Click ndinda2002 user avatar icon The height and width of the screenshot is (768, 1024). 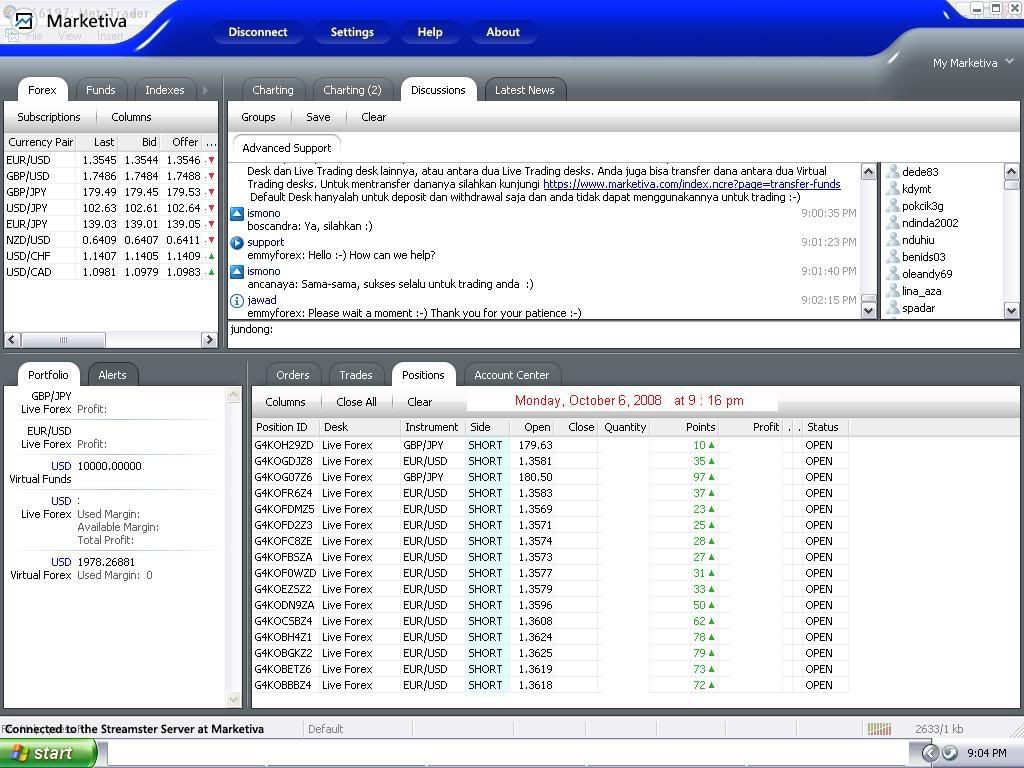893,223
